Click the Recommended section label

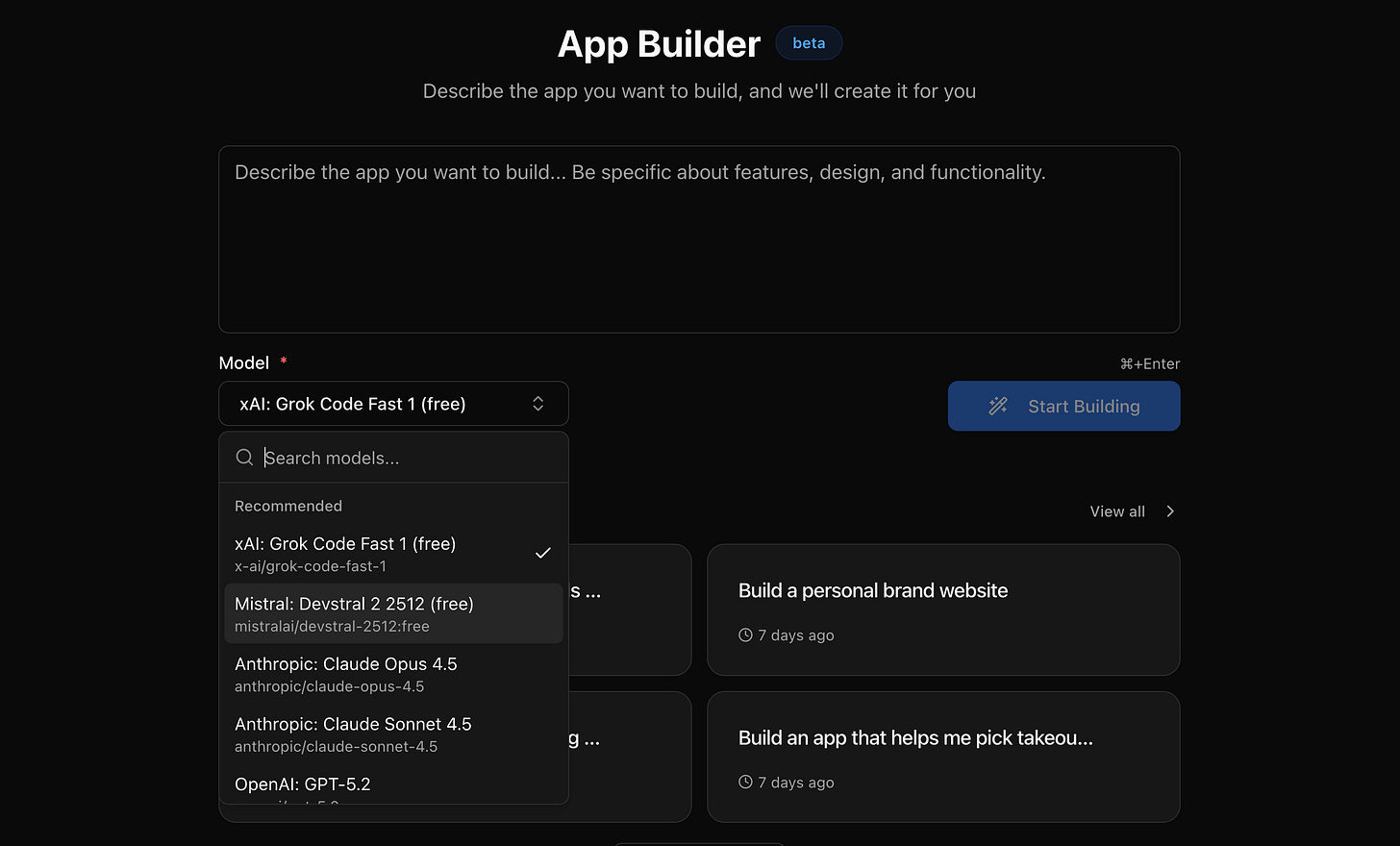(288, 506)
